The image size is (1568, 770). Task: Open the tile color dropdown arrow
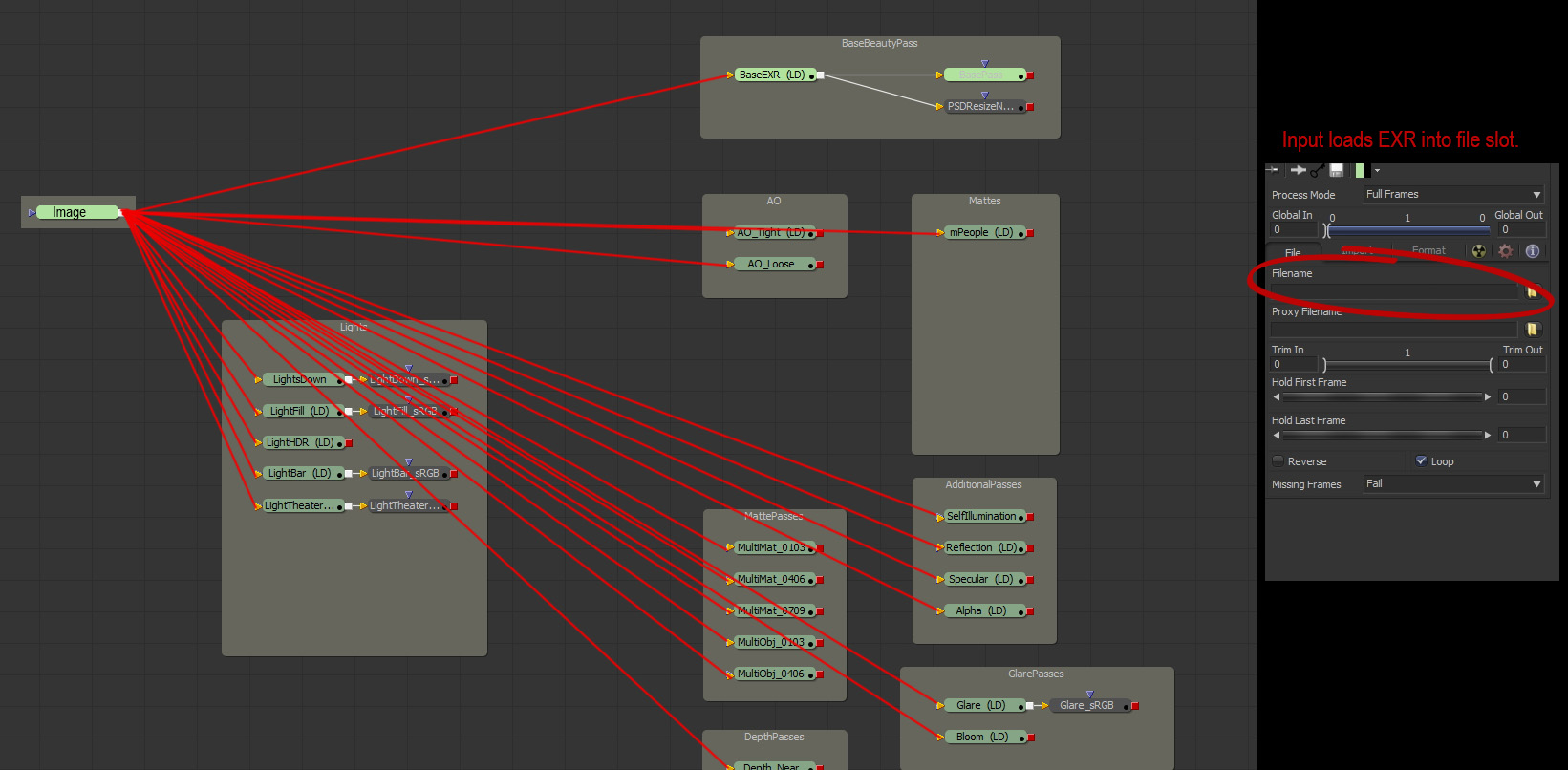point(1377,171)
